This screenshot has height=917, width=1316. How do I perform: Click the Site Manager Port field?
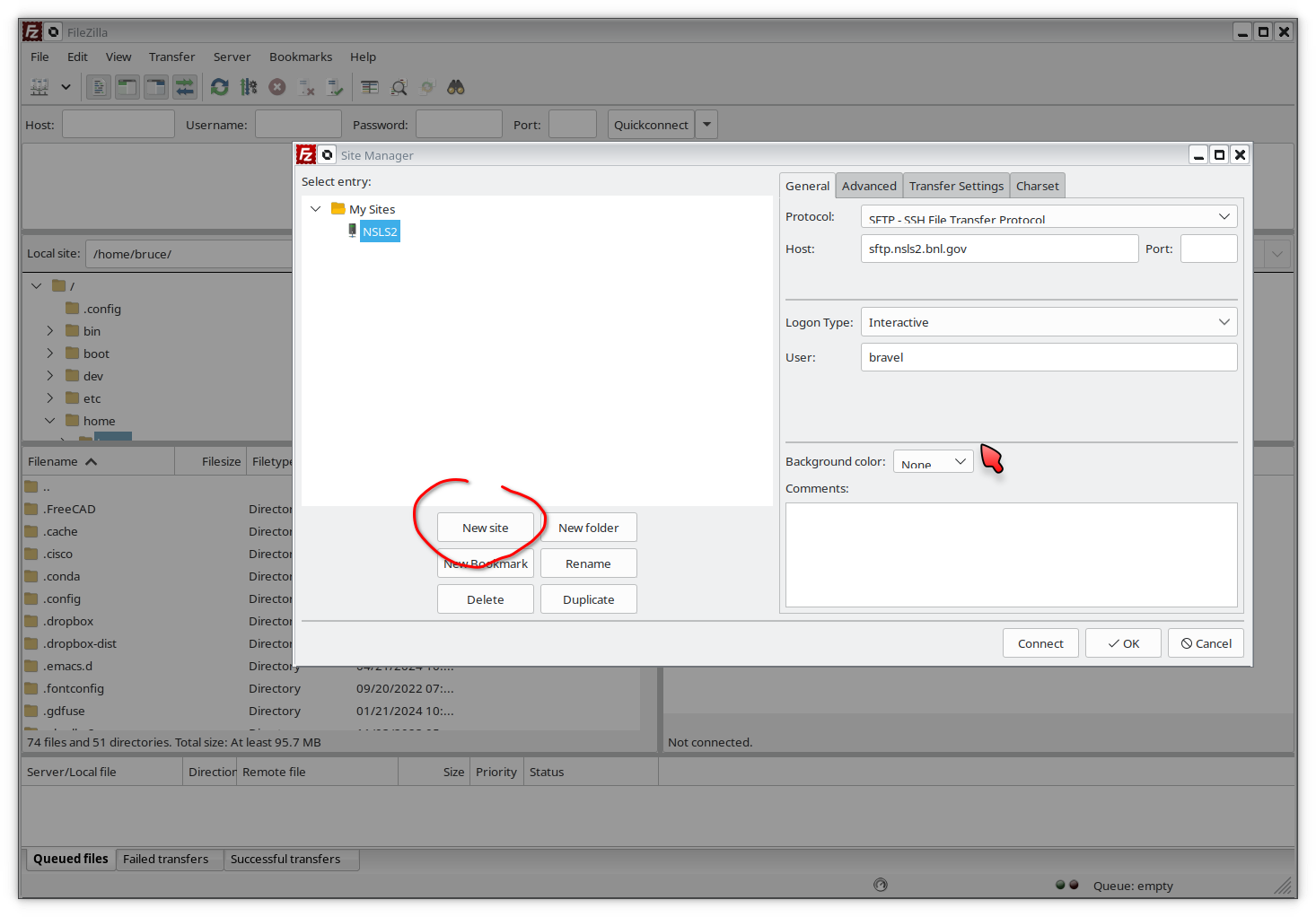point(1208,249)
